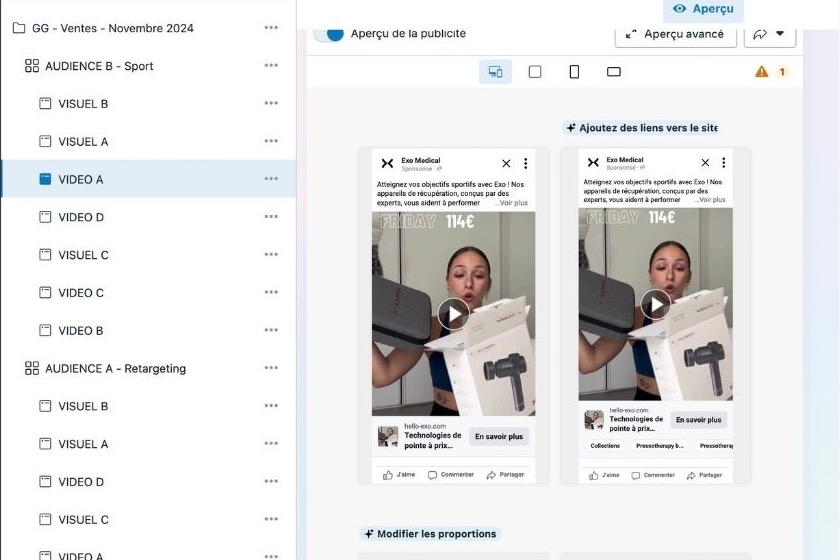Click En savoir plus in left preview

click(499, 437)
